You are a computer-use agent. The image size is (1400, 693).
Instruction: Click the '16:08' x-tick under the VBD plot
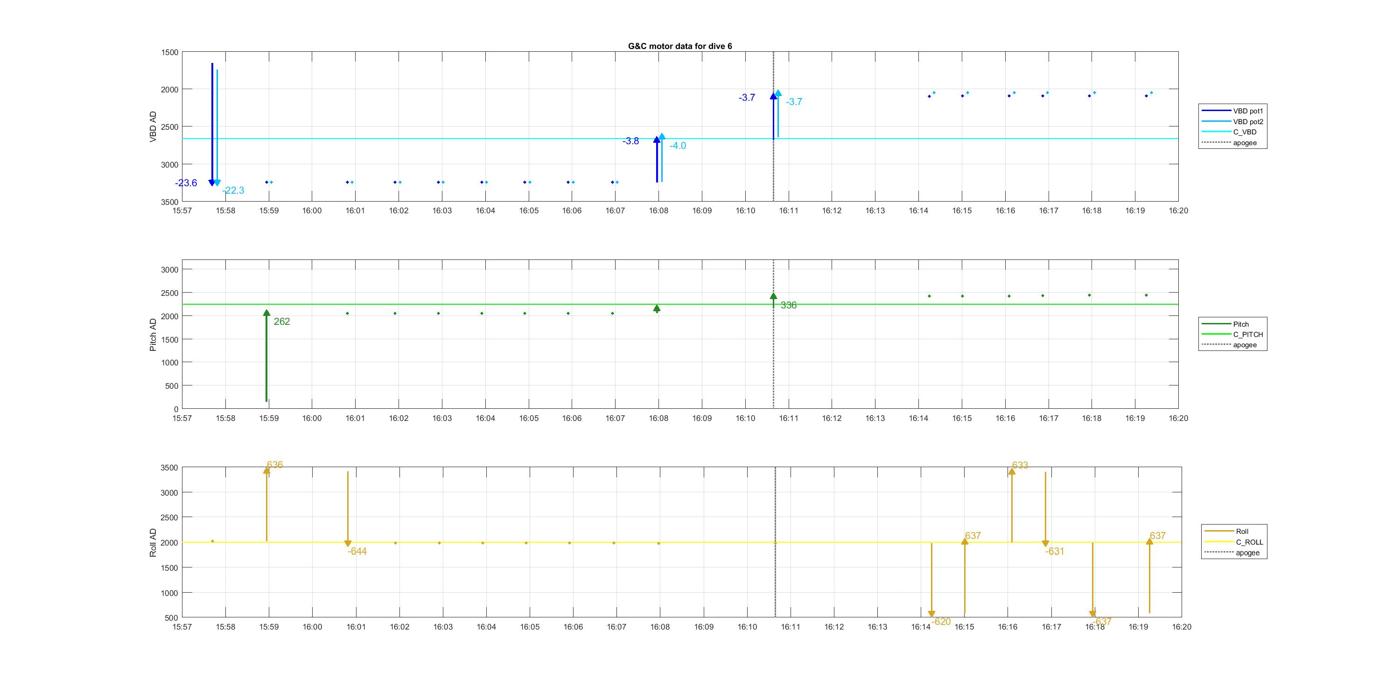tap(658, 210)
